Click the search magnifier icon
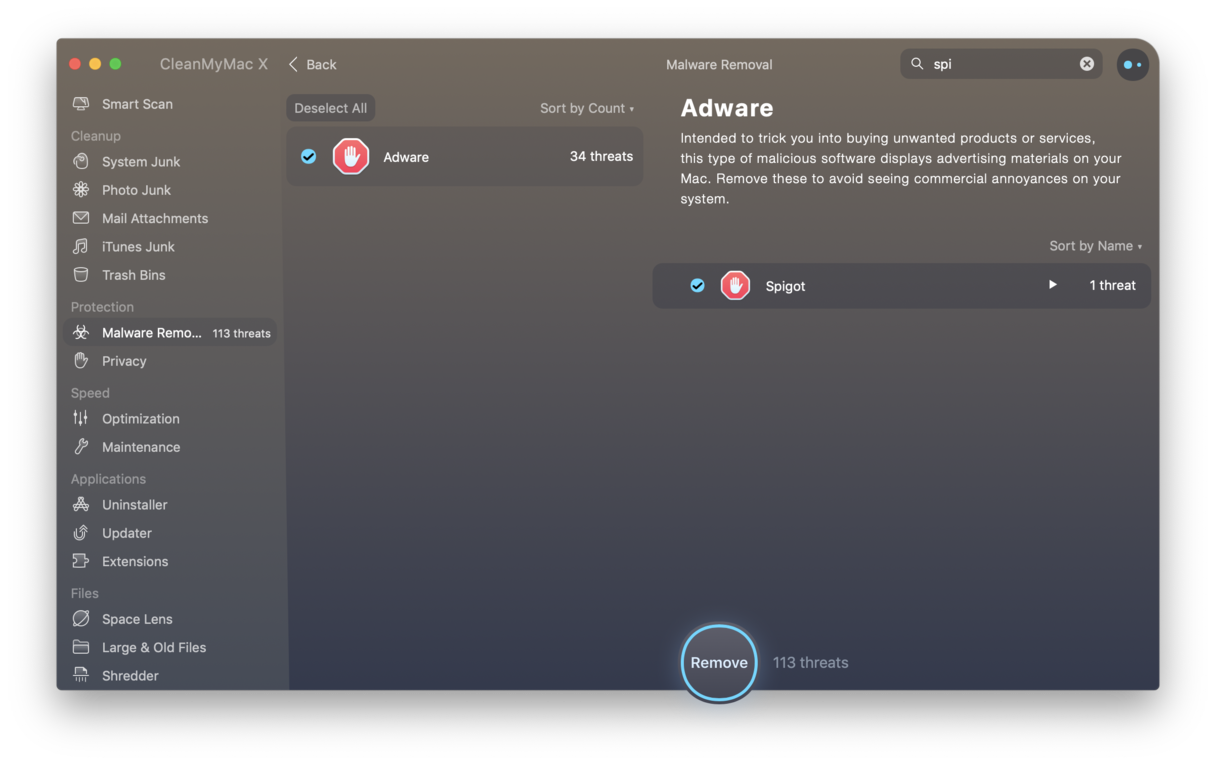The image size is (1216, 765). (x=917, y=64)
